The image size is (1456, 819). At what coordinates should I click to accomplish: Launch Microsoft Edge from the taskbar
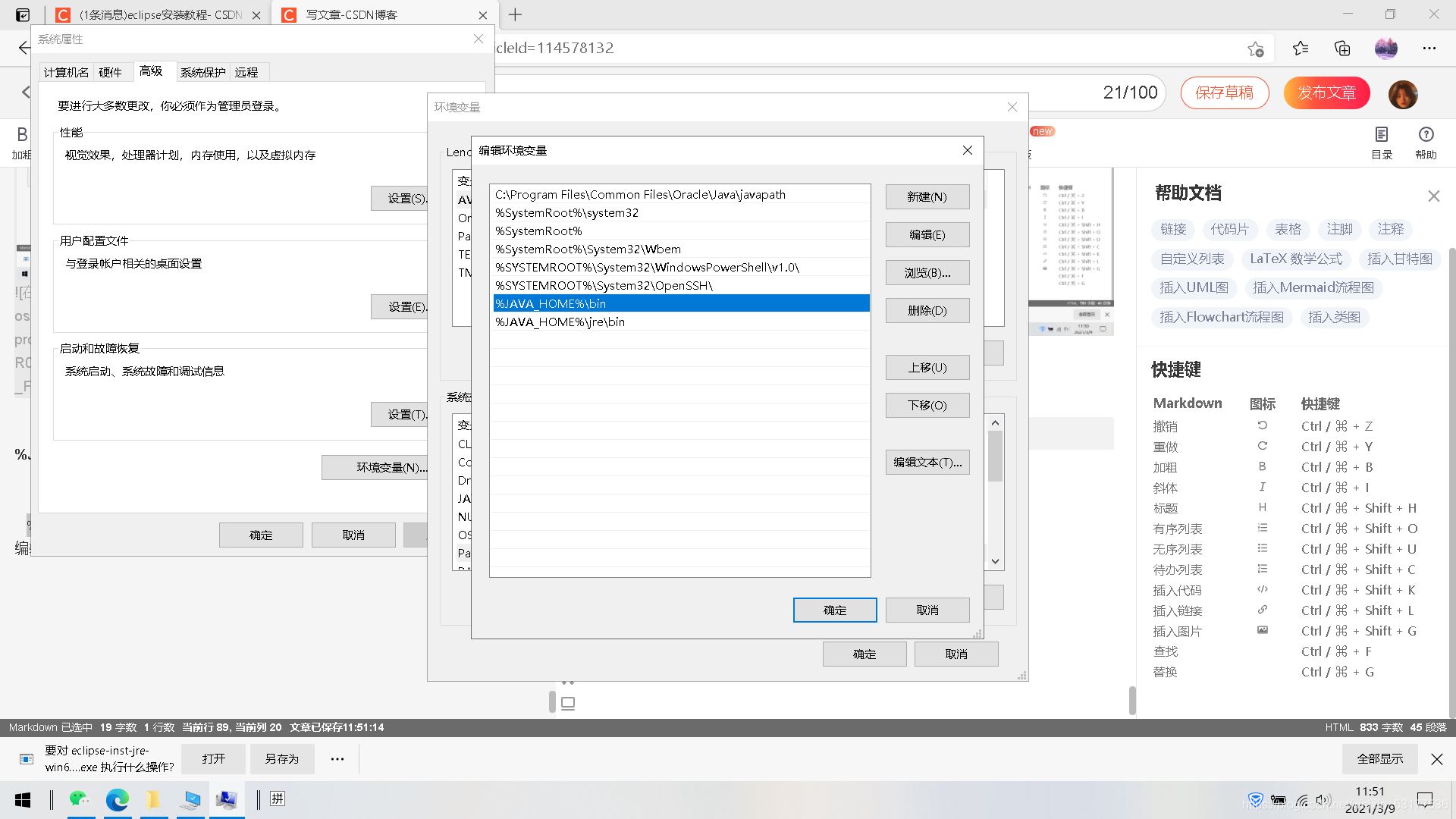coord(118,799)
